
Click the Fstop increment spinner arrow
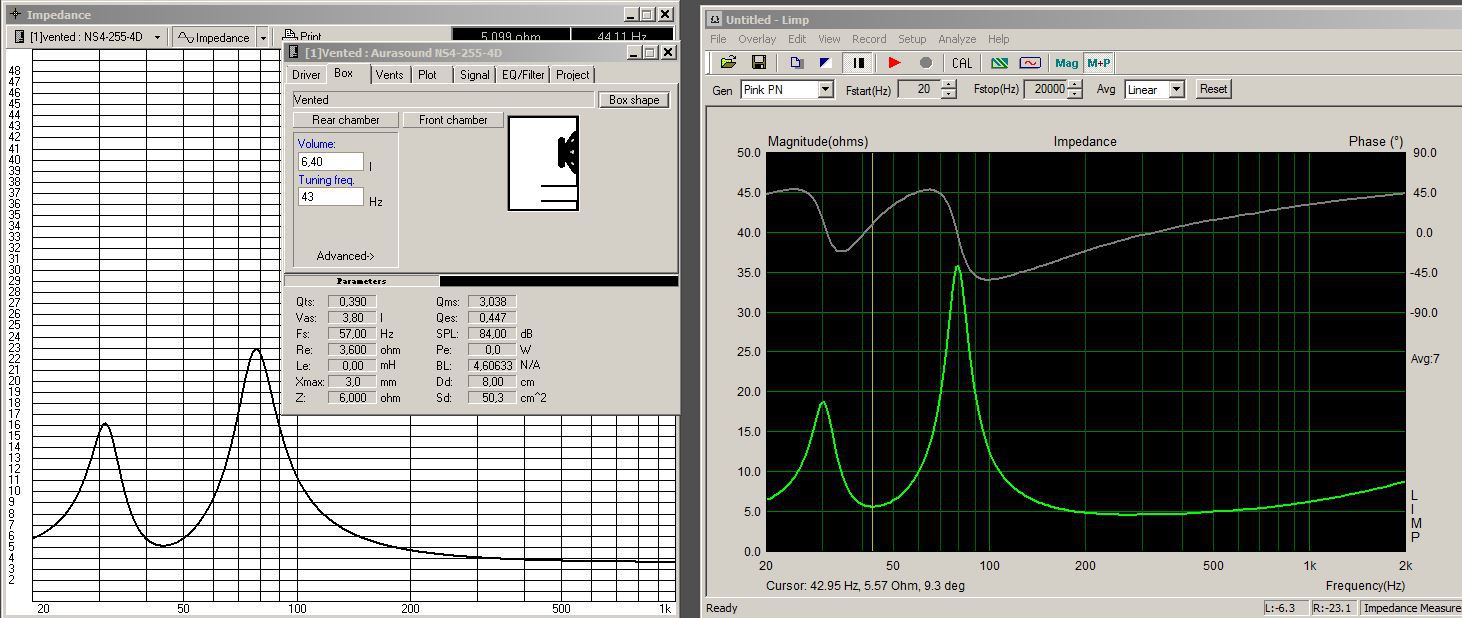point(1075,85)
